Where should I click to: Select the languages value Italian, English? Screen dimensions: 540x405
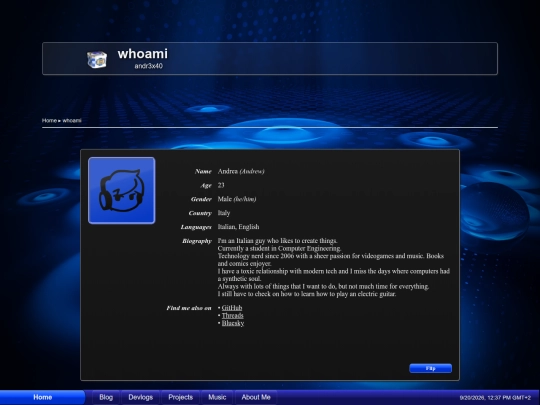[x=238, y=227]
